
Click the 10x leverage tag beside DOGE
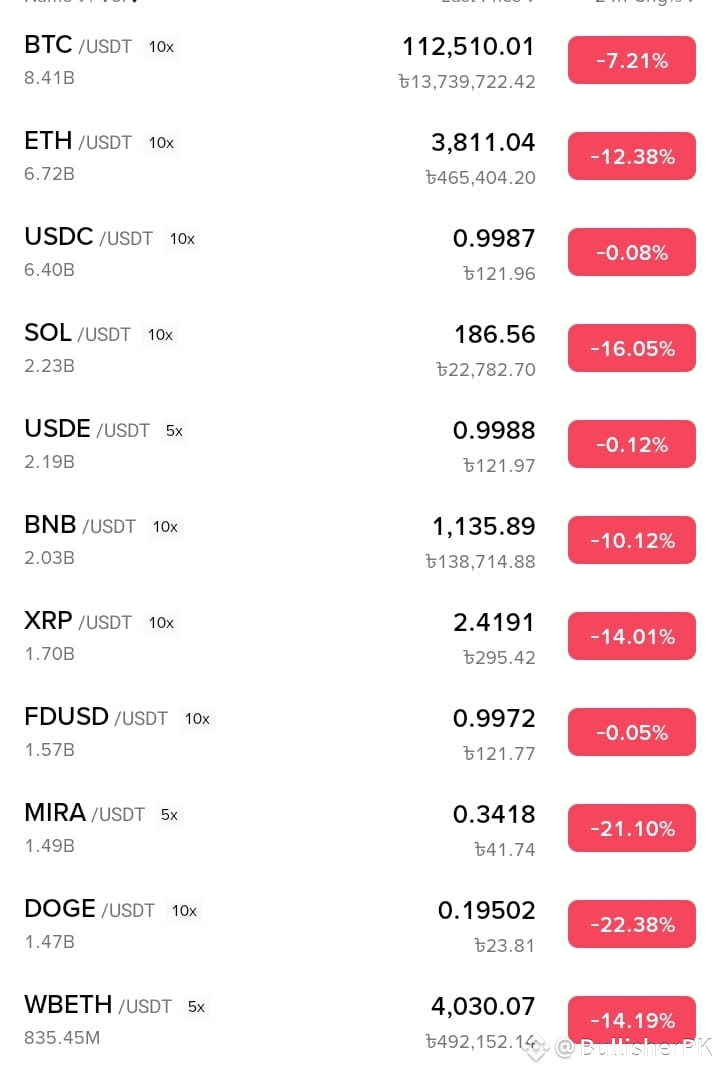(184, 911)
